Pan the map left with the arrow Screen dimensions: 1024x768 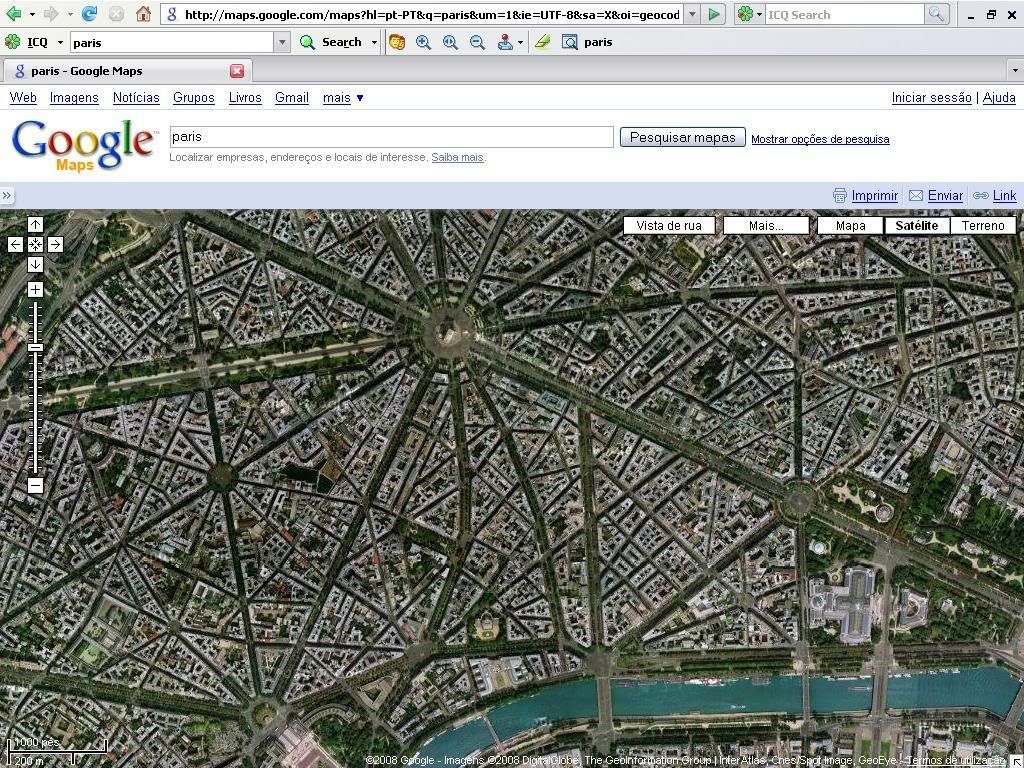pyautogui.click(x=15, y=244)
